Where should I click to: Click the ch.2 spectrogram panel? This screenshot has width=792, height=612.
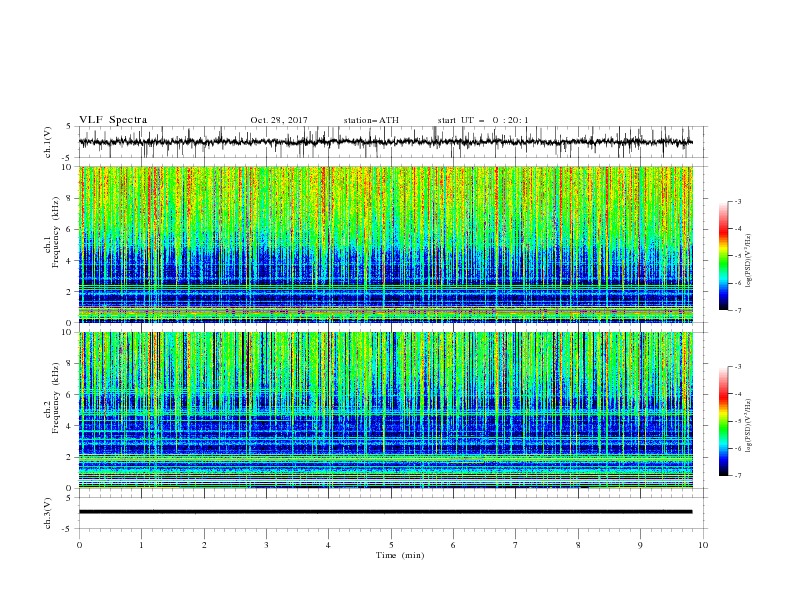[x=386, y=410]
